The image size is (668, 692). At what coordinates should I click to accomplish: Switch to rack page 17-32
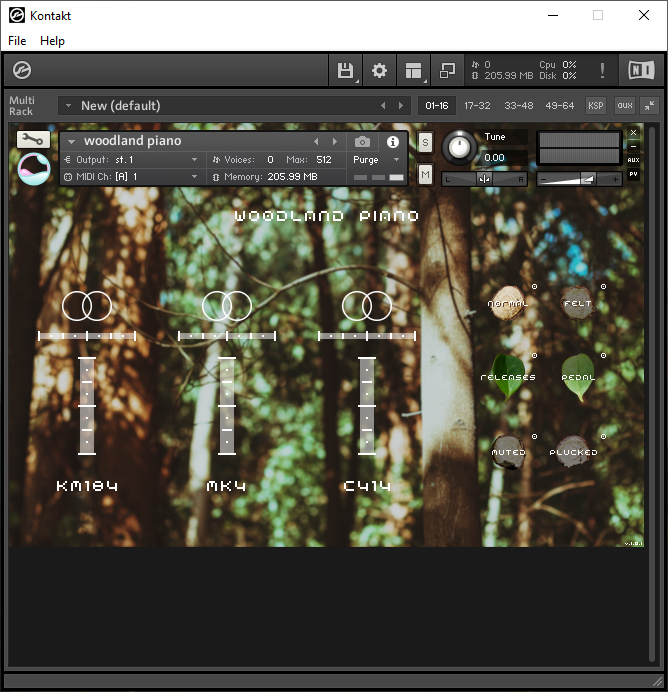[477, 105]
